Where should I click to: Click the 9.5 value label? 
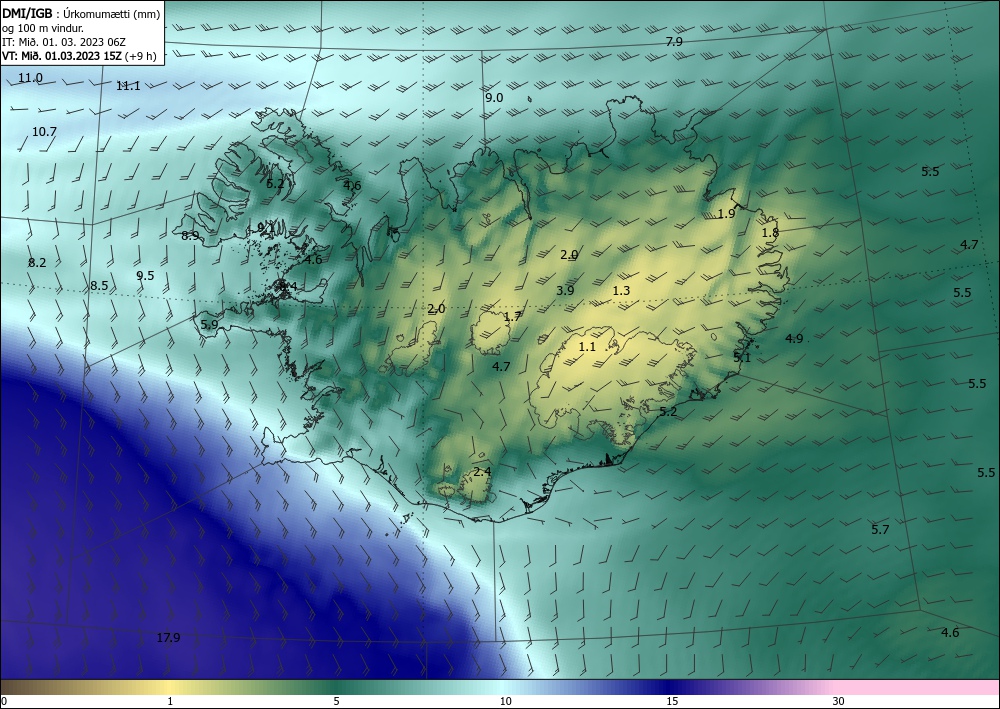(145, 276)
